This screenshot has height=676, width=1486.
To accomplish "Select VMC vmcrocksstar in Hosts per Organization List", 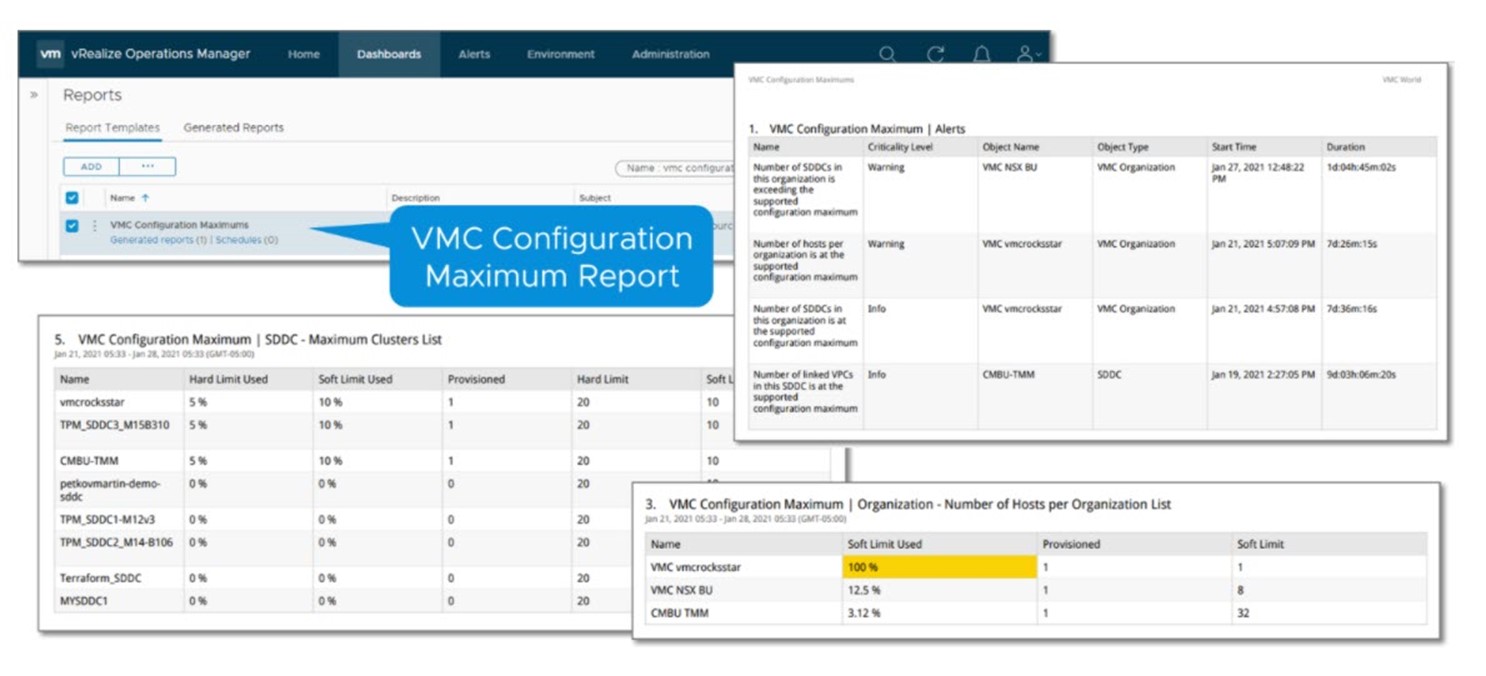I will coord(696,568).
